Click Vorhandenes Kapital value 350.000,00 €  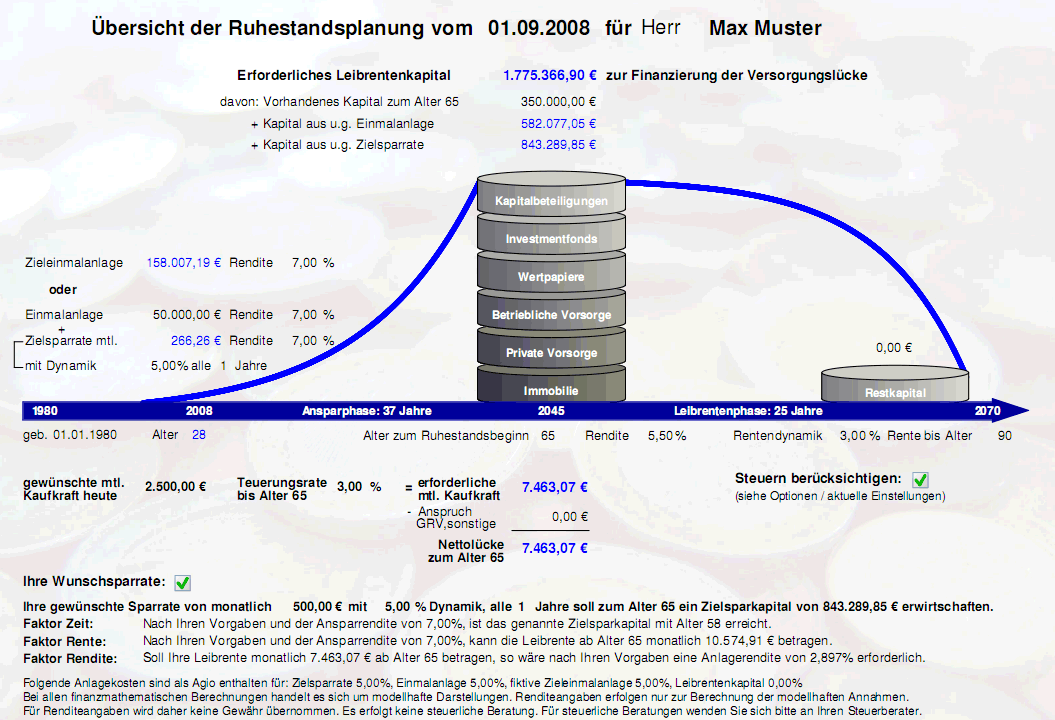(x=558, y=102)
